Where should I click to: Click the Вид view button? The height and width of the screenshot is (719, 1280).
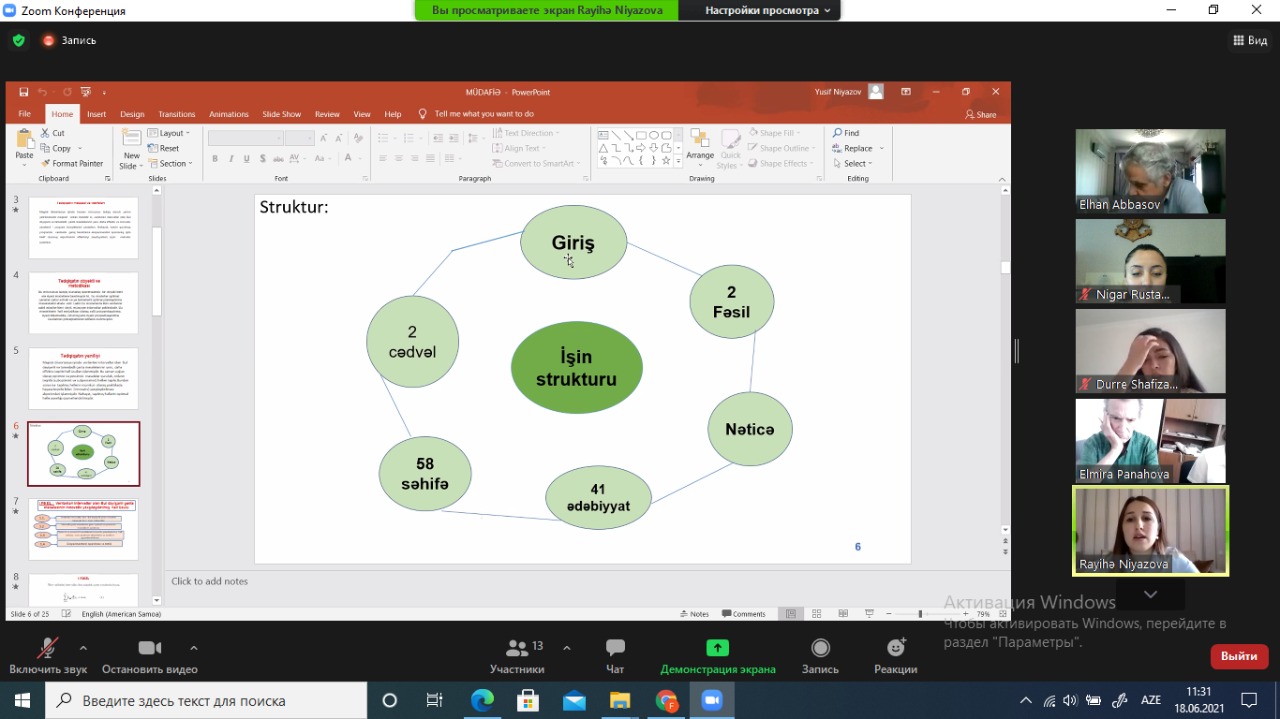1250,41
